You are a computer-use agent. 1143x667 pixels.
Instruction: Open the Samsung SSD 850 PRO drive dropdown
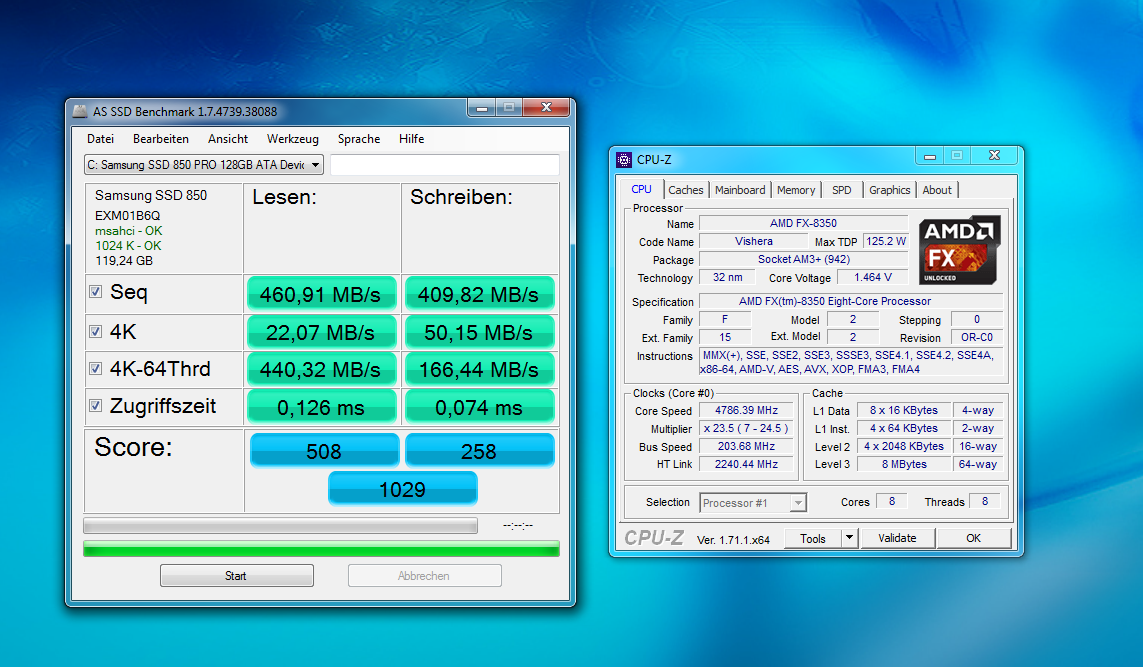(x=203, y=165)
